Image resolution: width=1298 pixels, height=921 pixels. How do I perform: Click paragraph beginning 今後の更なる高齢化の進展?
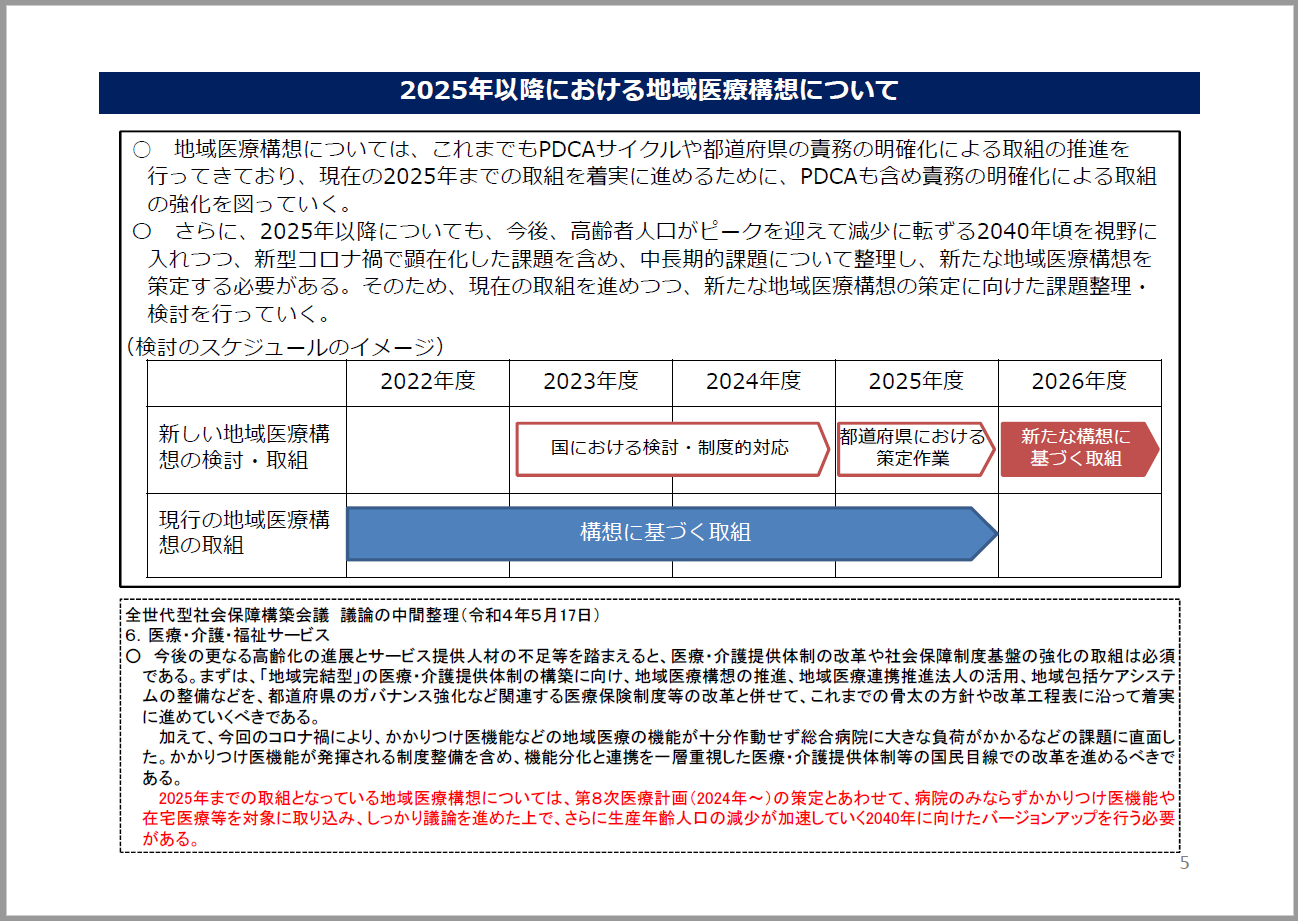pos(651,686)
